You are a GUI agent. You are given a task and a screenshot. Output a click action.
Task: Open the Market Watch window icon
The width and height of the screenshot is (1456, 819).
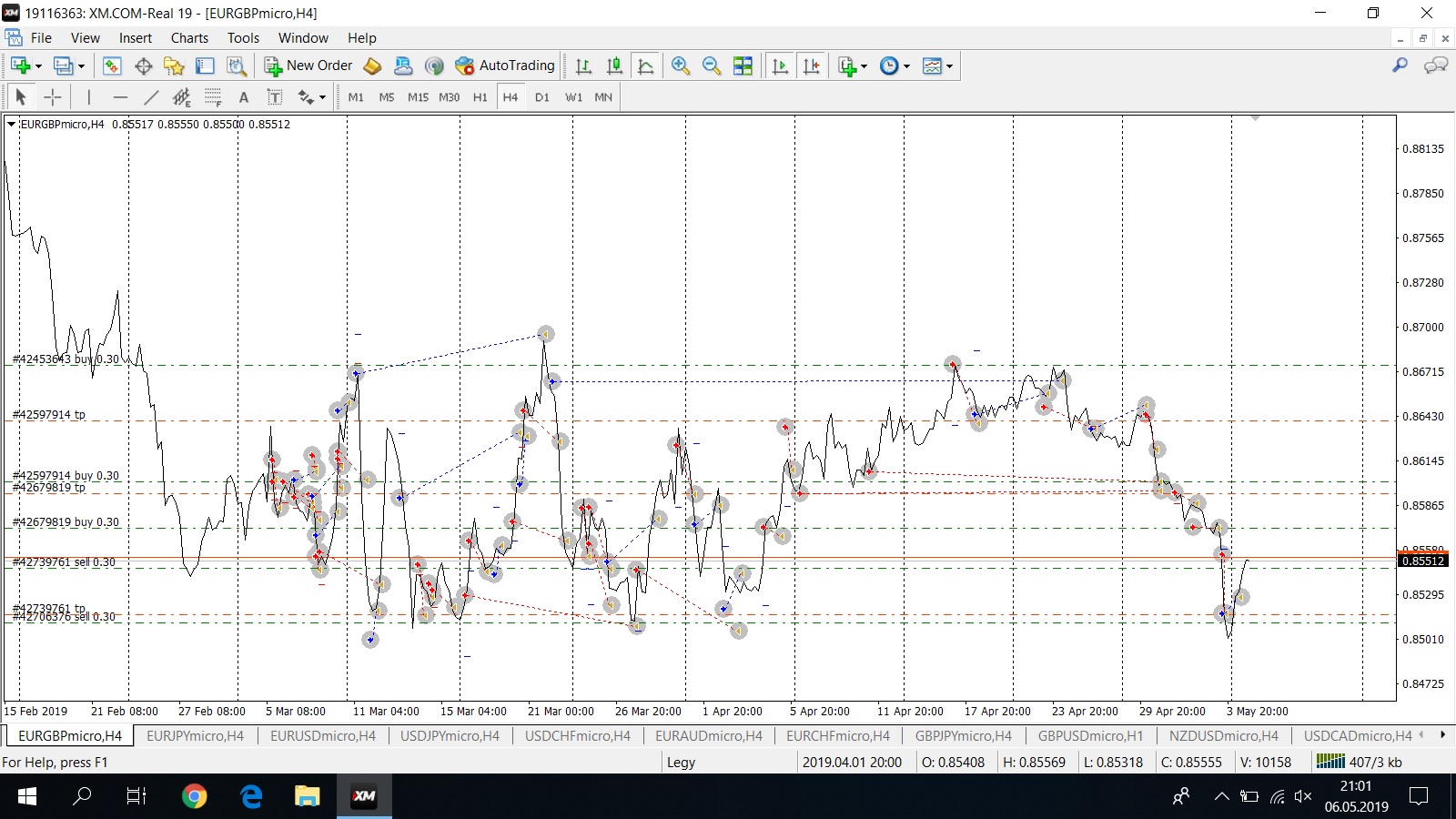click(x=112, y=66)
